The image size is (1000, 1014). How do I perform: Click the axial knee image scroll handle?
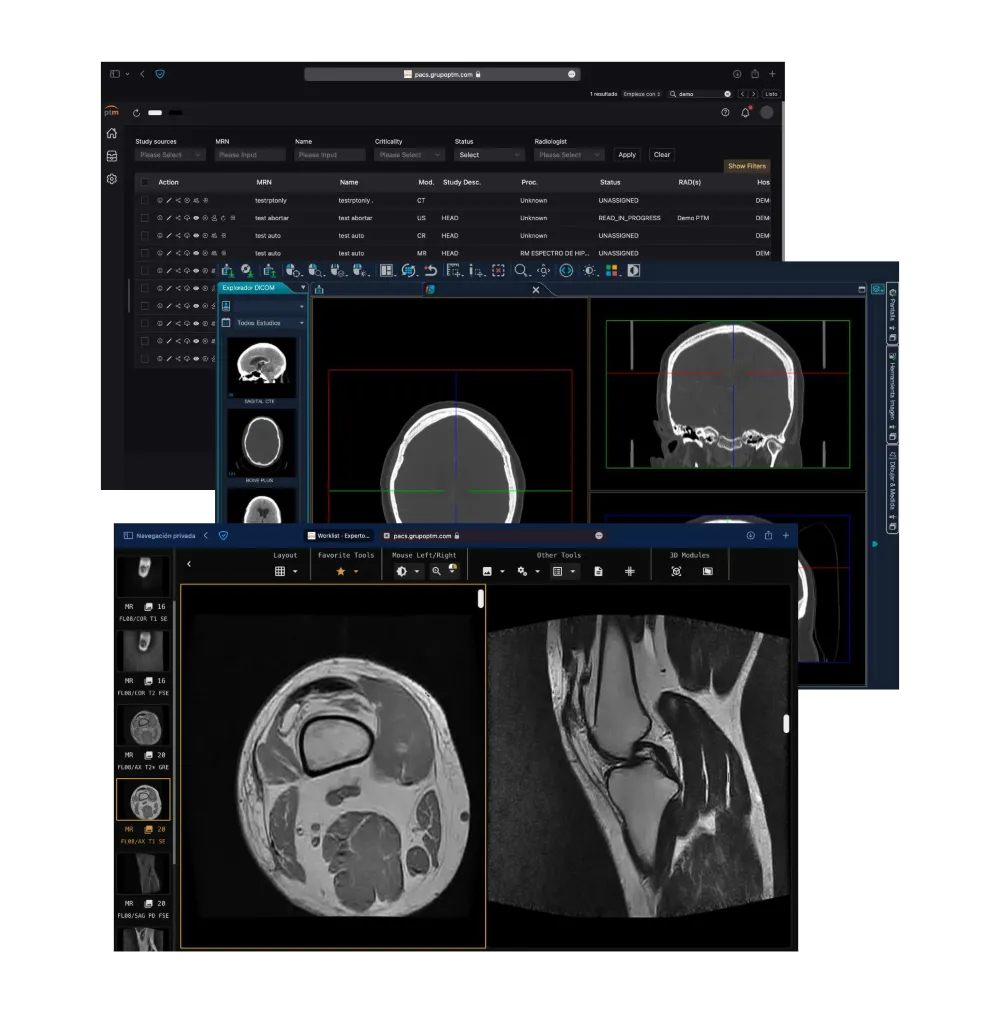point(481,599)
